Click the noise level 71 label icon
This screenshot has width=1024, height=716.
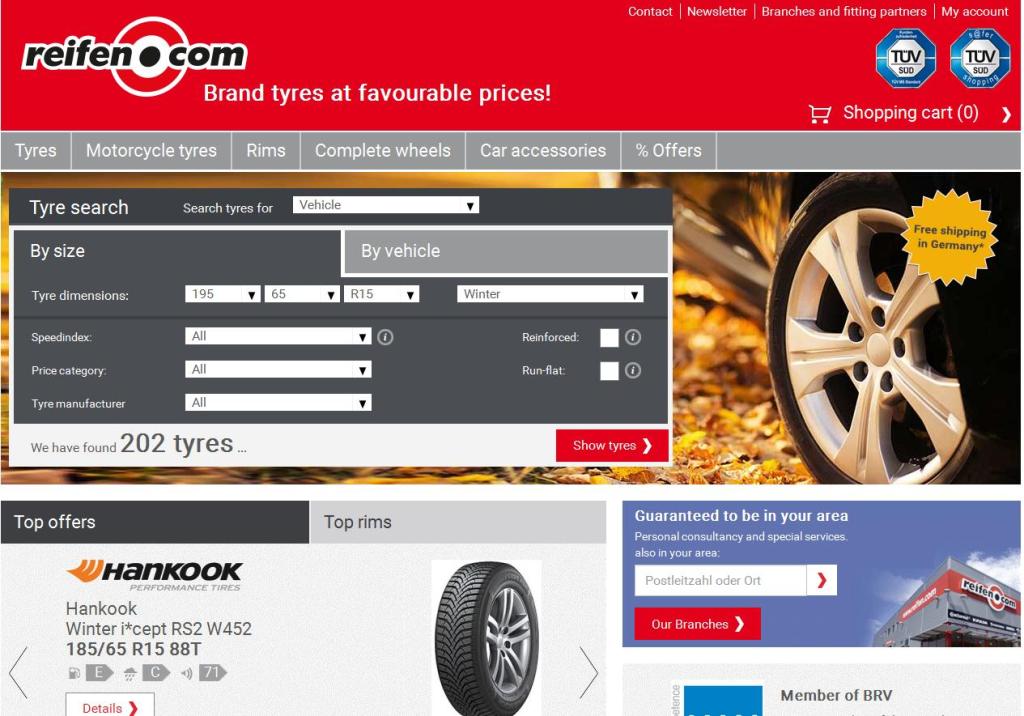click(204, 673)
